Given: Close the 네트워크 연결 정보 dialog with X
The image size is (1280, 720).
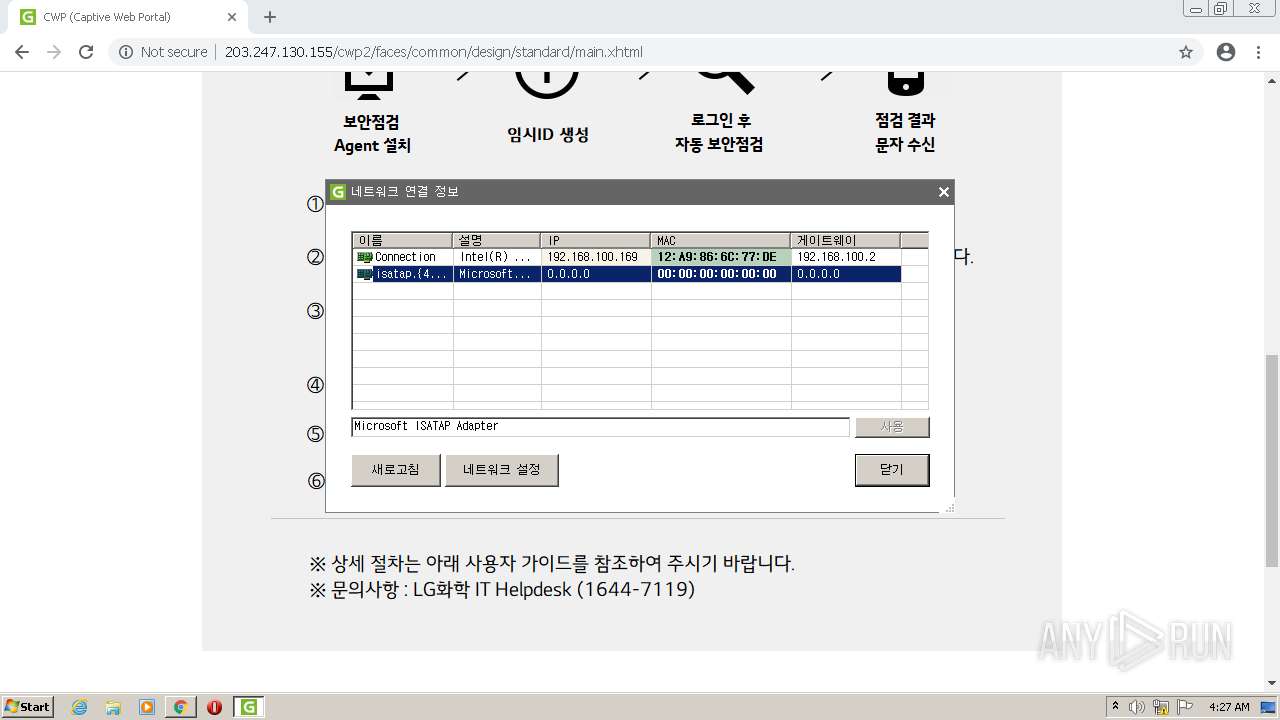Looking at the screenshot, I should (x=943, y=192).
